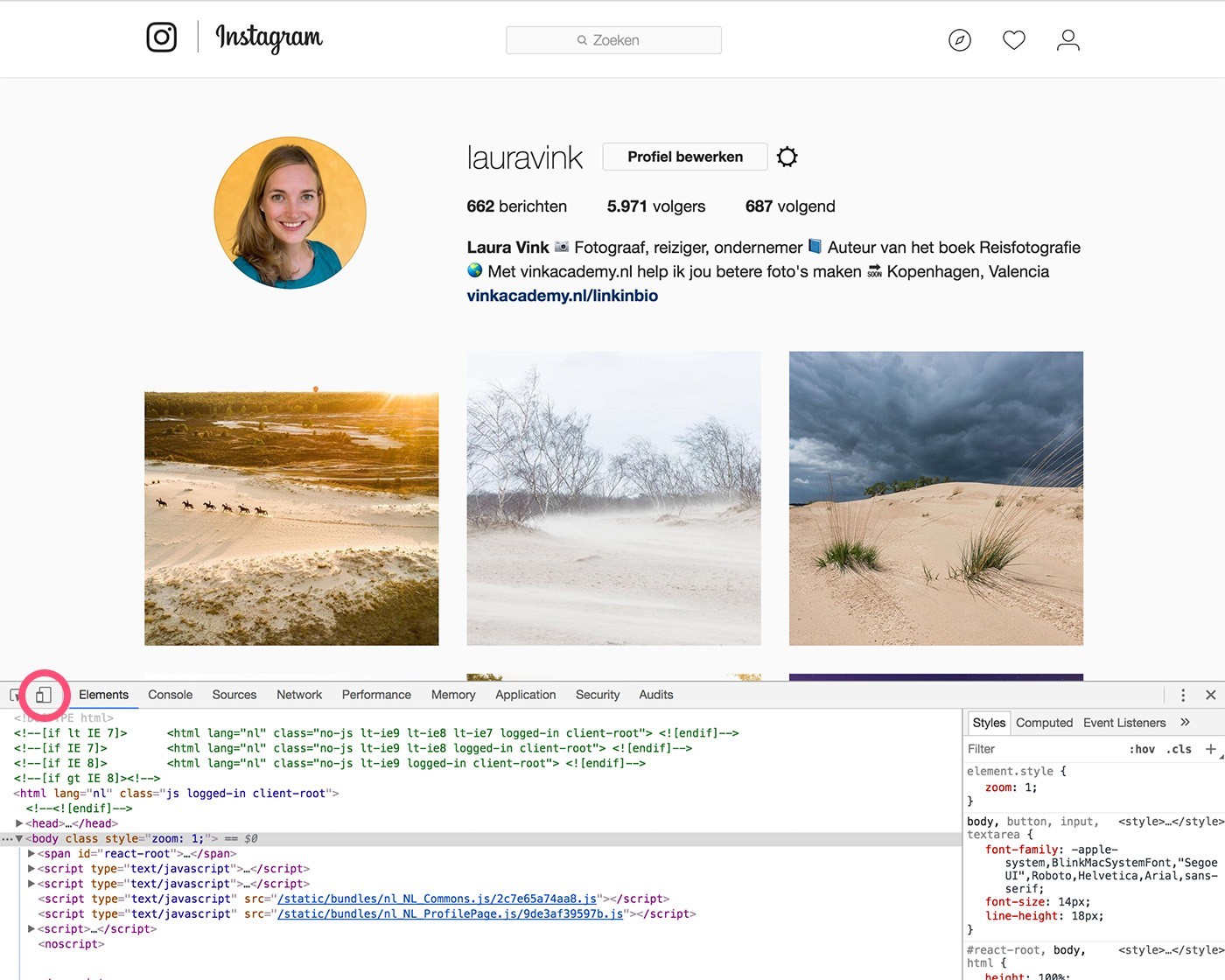Open settings gear next to Profiel bewerken

[x=787, y=157]
